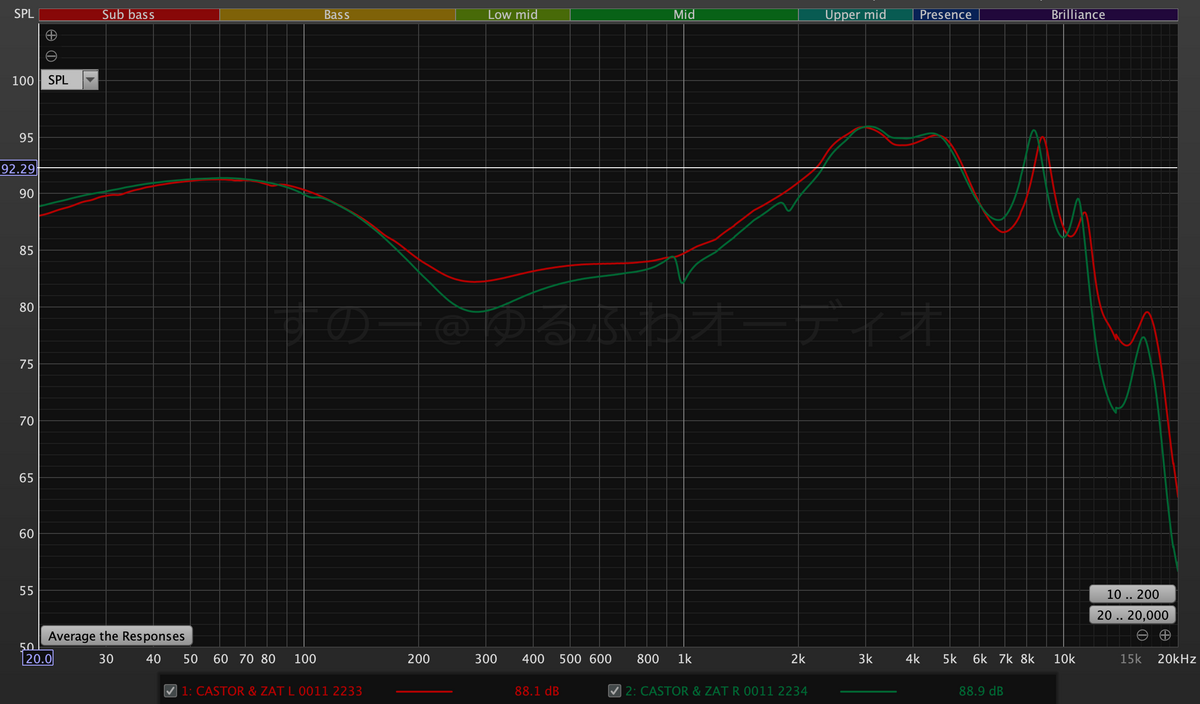Click the 20.0 start frequency field

(x=38, y=659)
